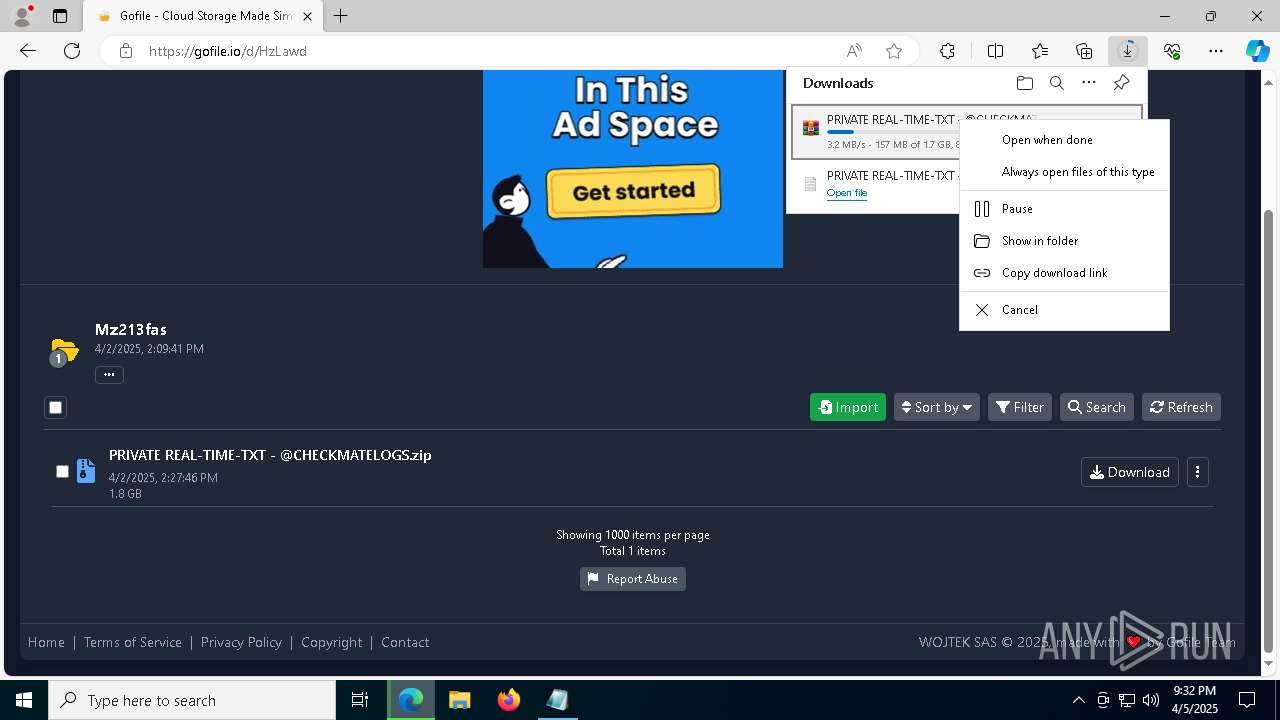Open the Extensions puzzle icon
The height and width of the screenshot is (720, 1280).
947,51
